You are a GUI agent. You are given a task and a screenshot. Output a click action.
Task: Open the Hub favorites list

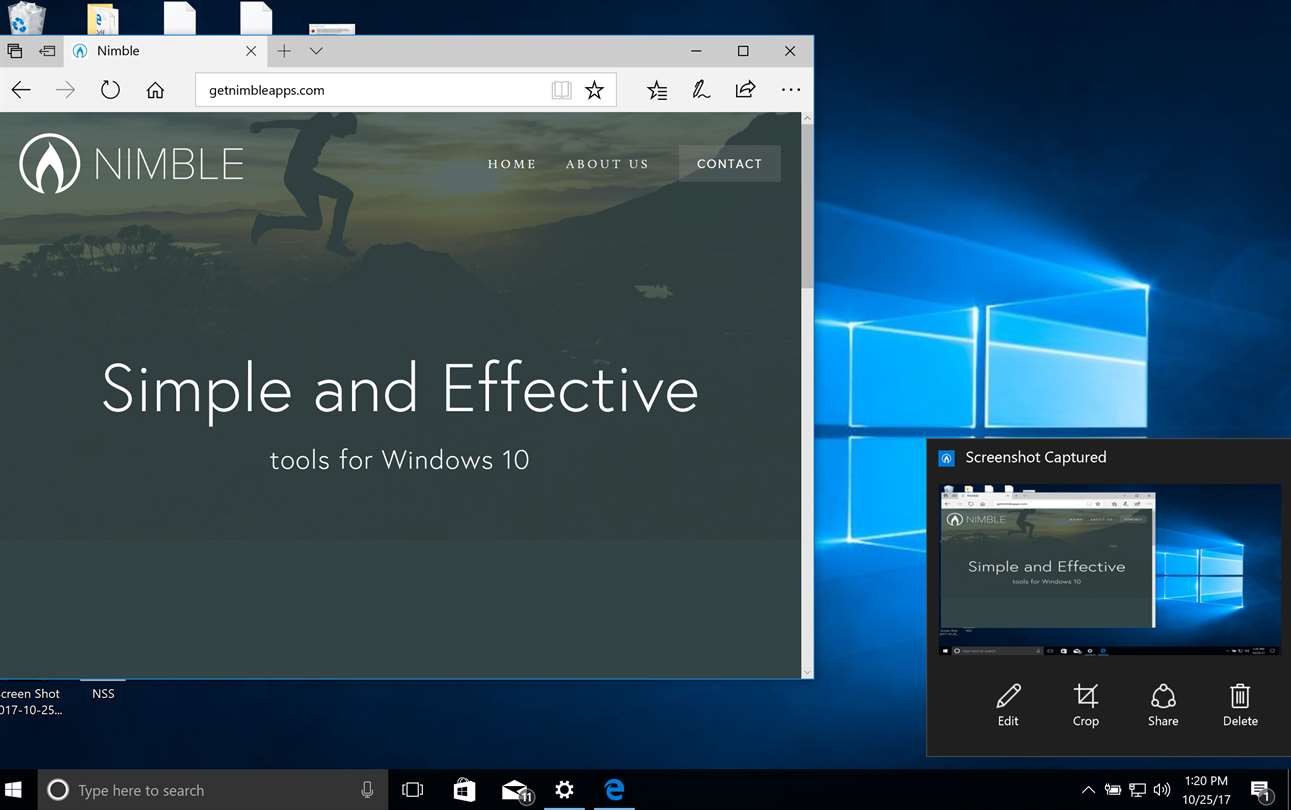pos(657,90)
